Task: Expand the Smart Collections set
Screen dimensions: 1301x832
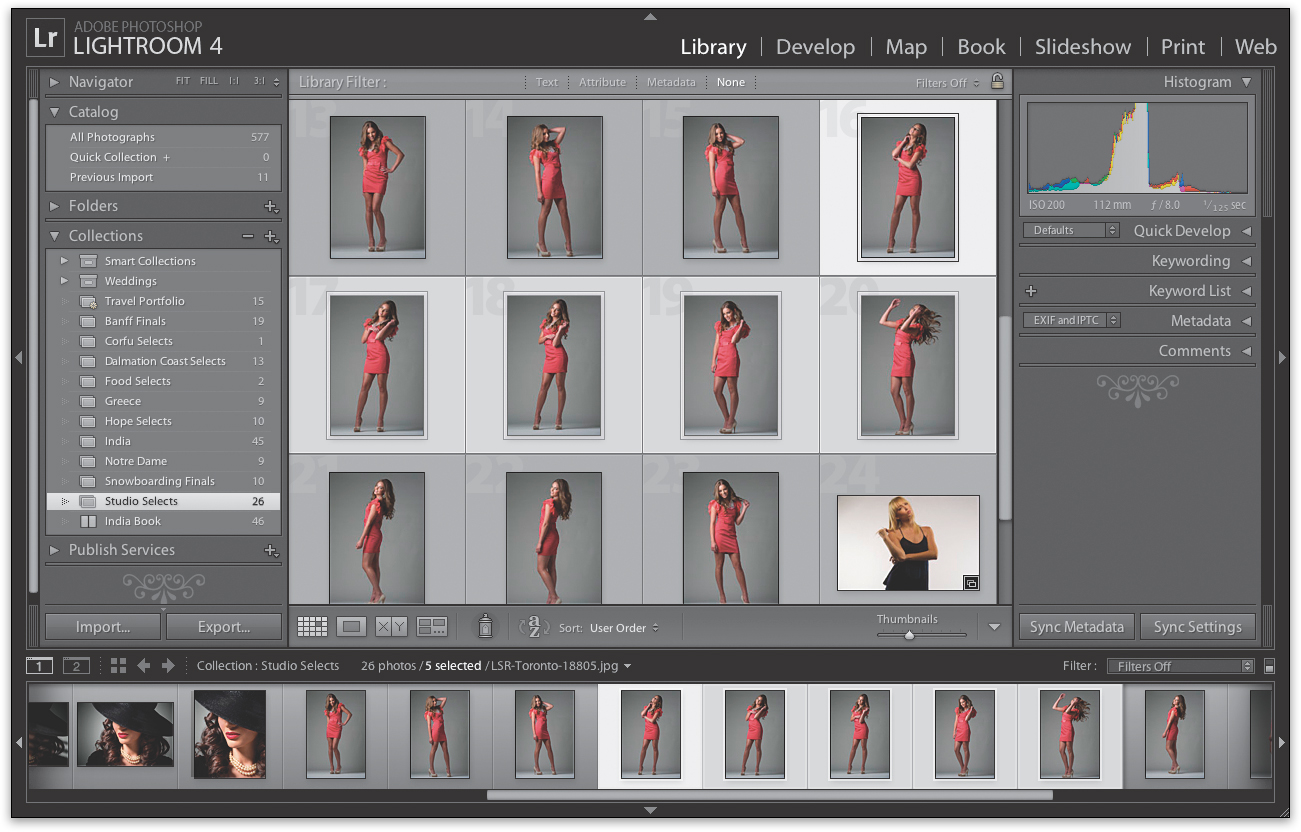Action: [64, 261]
